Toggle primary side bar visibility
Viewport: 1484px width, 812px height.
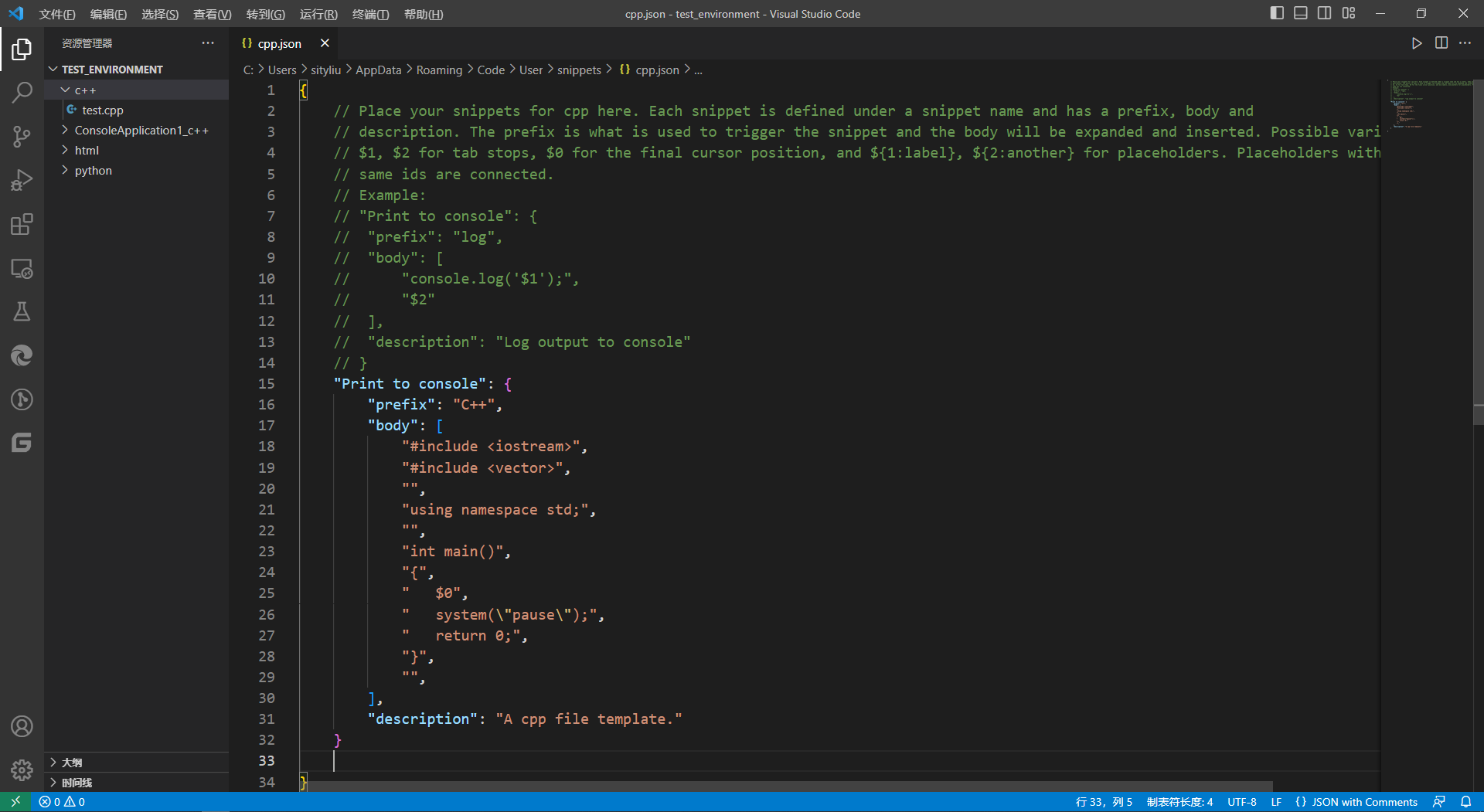pos(1277,13)
